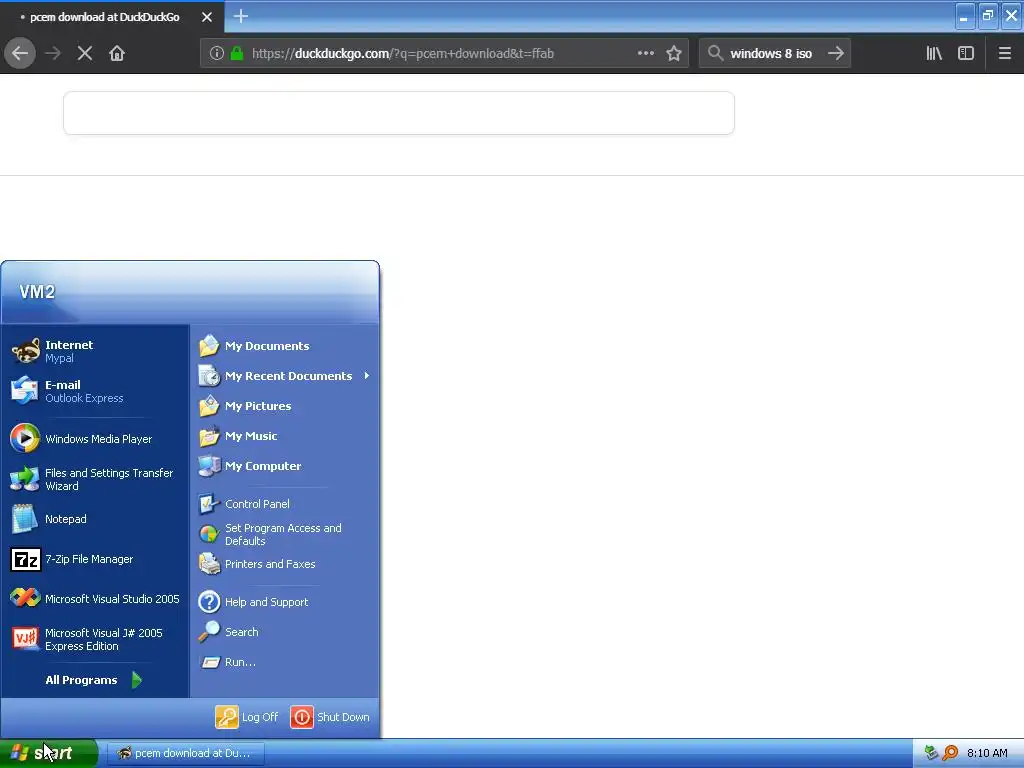Select the pcem download at DuckDuckGo tab
Image resolution: width=1024 pixels, height=768 pixels.
click(112, 17)
